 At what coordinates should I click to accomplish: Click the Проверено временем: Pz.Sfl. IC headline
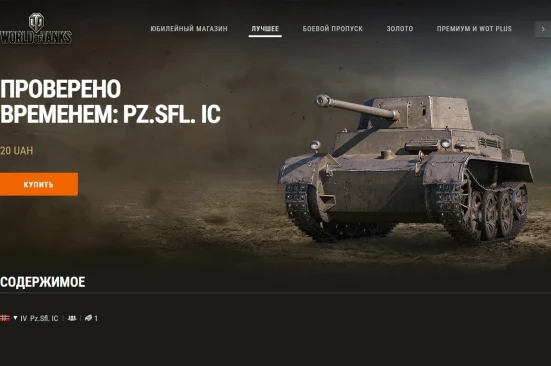click(x=110, y=102)
